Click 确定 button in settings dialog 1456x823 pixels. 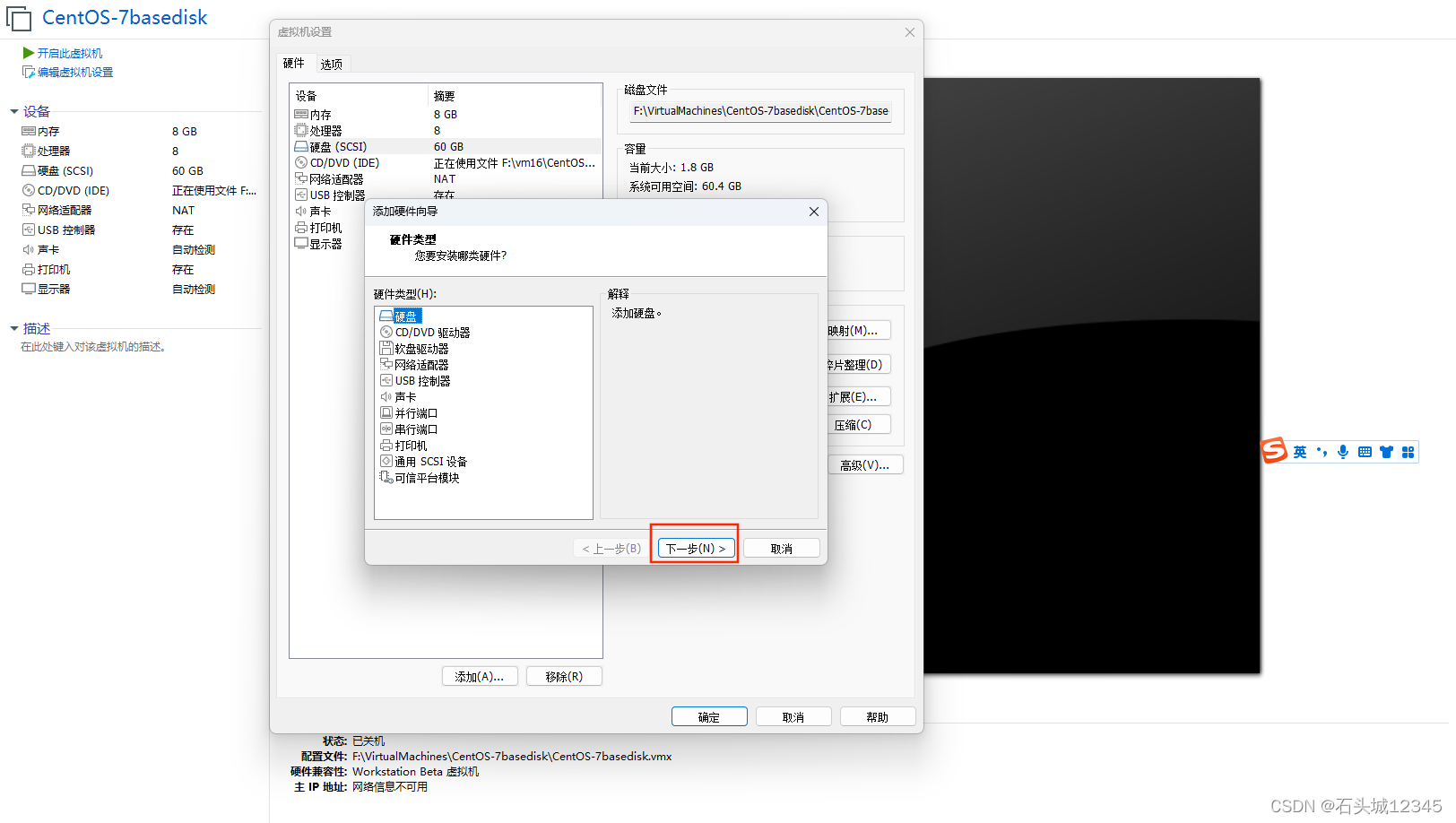[x=709, y=716]
